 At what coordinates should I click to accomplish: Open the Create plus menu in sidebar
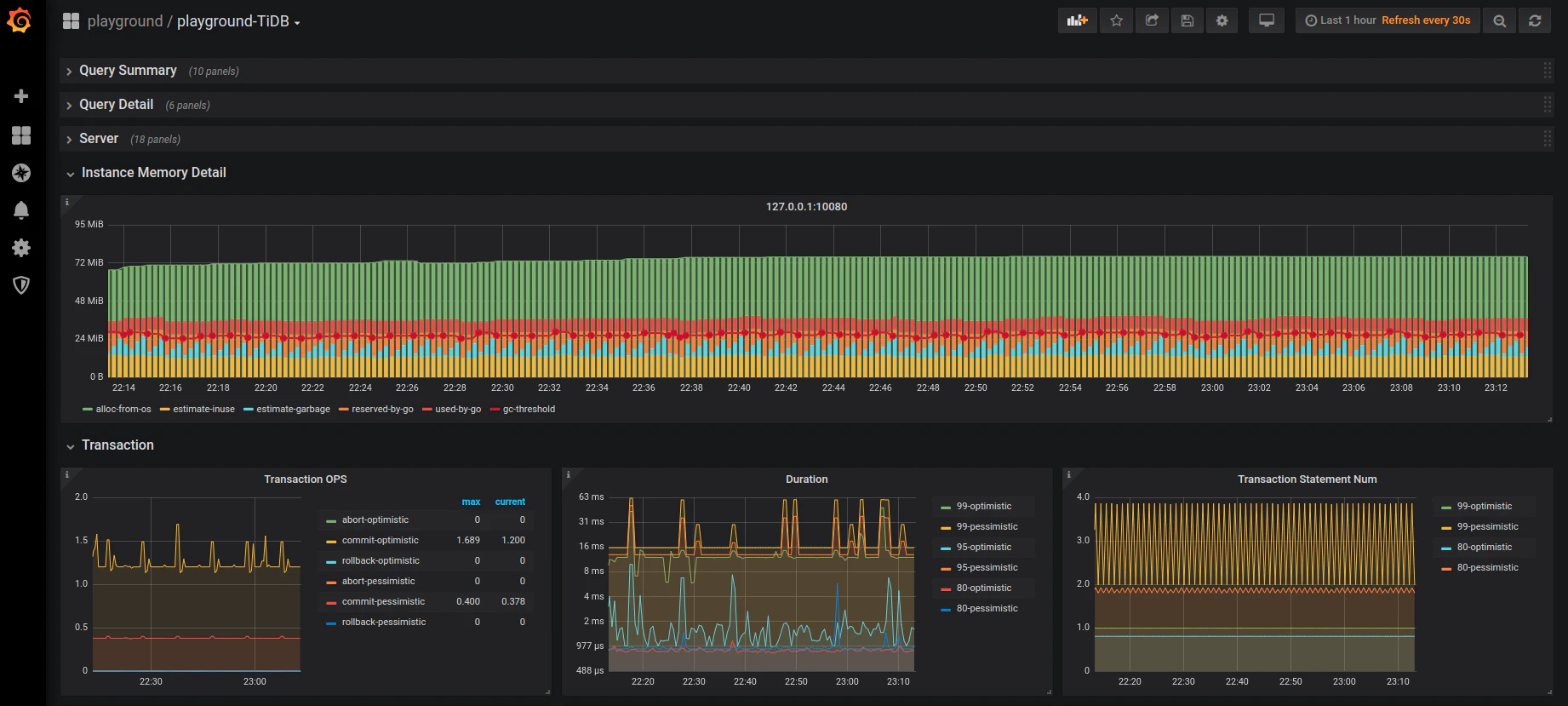pos(21,96)
